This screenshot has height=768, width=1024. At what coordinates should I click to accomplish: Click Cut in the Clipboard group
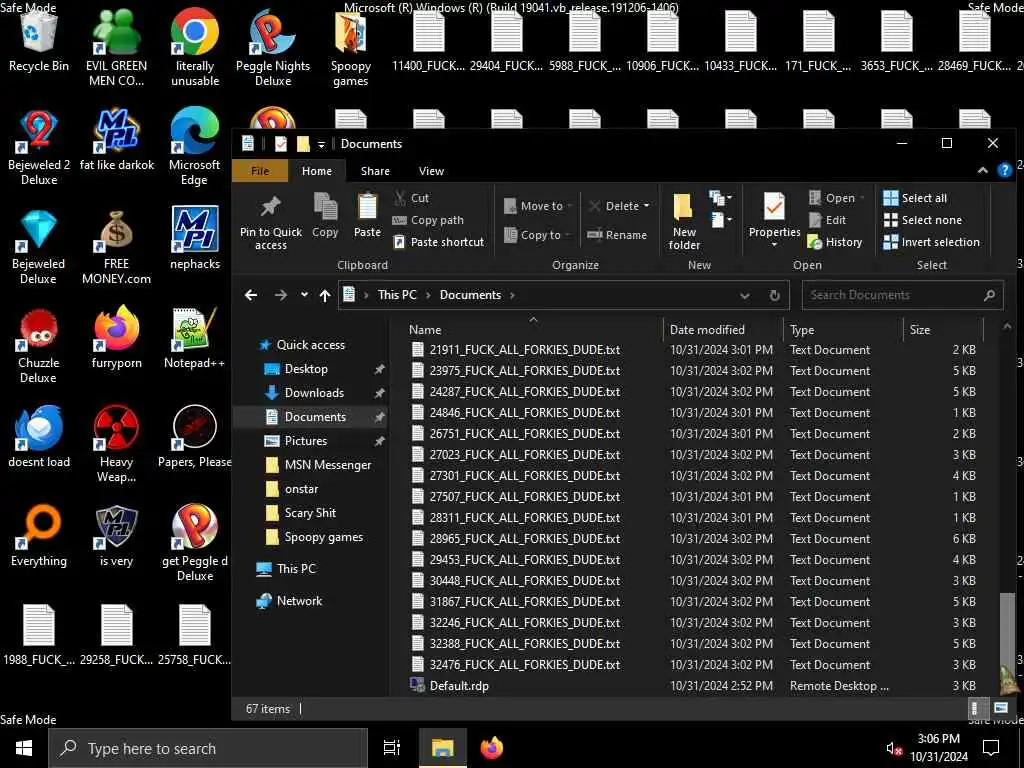coord(411,198)
